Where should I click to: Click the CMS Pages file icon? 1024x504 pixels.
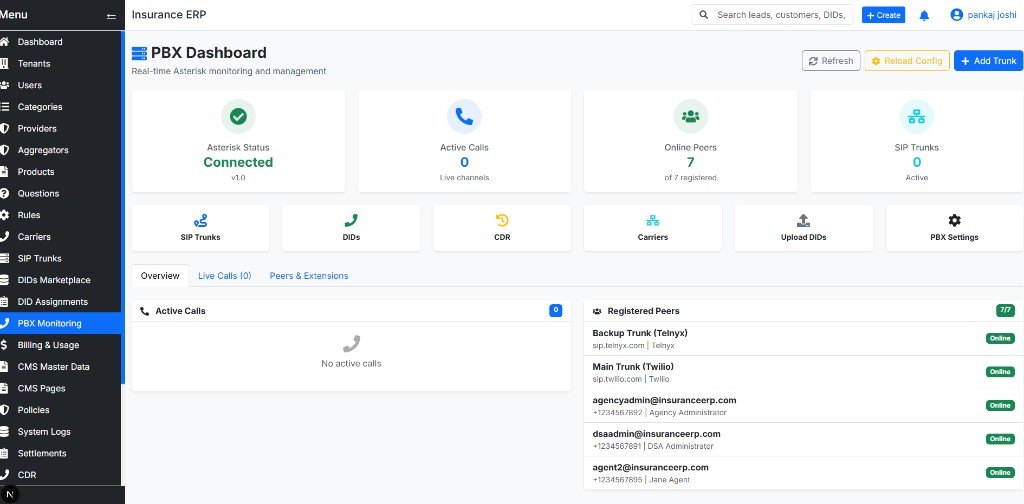4,388
